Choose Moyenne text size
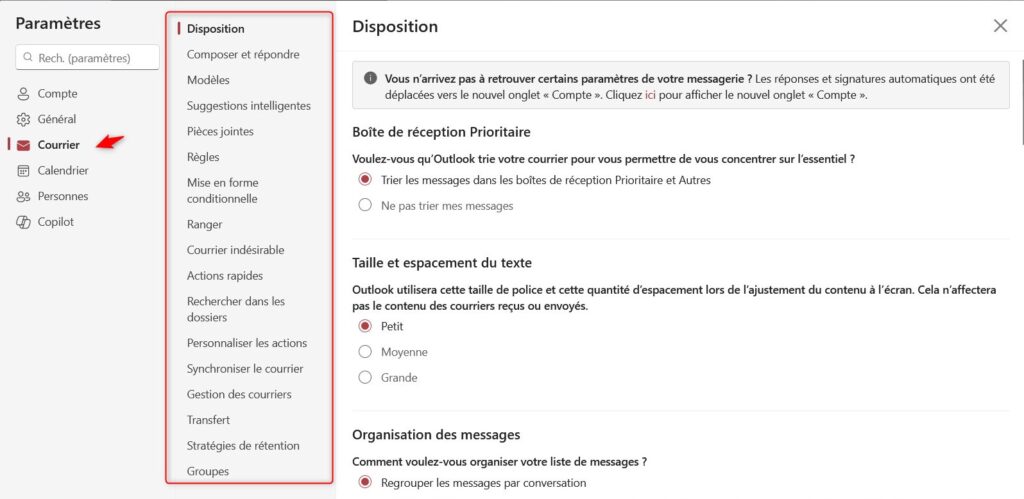The height and width of the screenshot is (499, 1024). [365, 352]
